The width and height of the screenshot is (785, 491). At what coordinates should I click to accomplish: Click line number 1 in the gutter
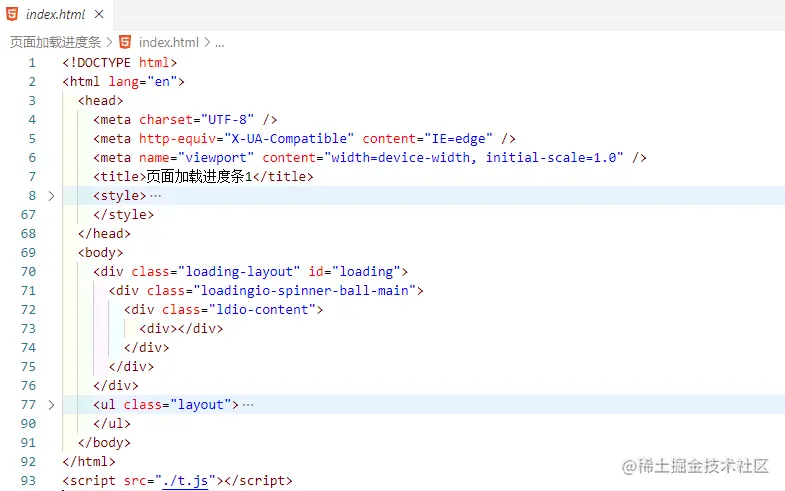coord(32,63)
